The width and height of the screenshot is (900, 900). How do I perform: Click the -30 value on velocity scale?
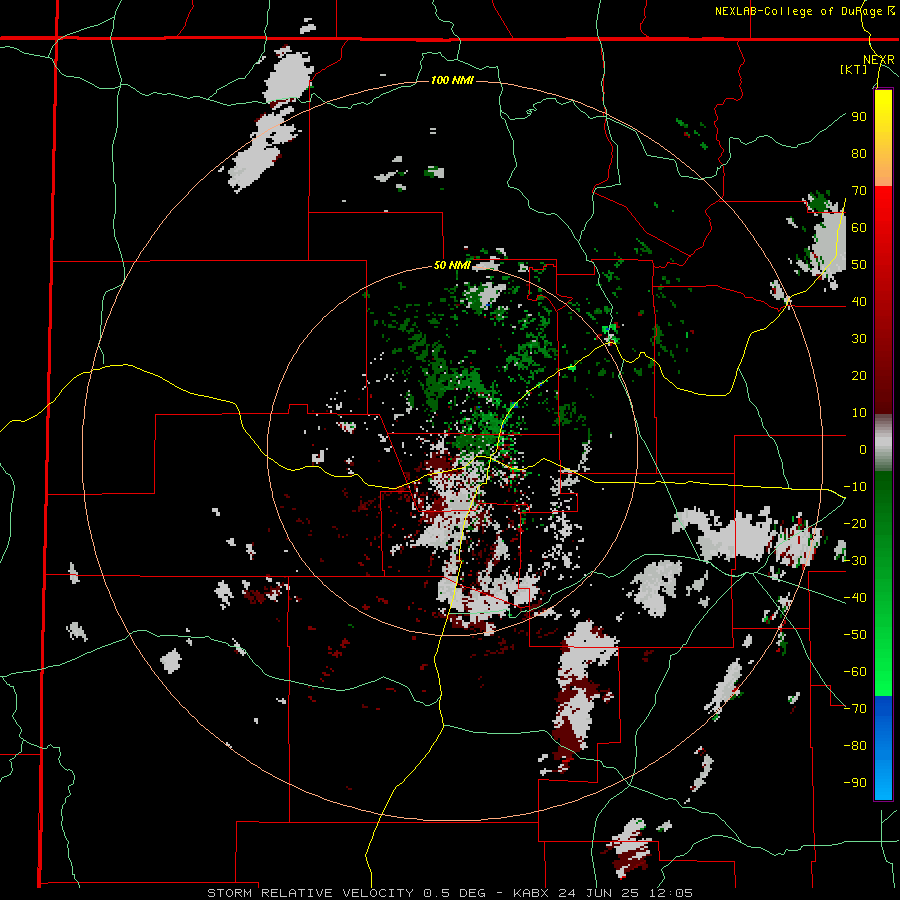(855, 561)
